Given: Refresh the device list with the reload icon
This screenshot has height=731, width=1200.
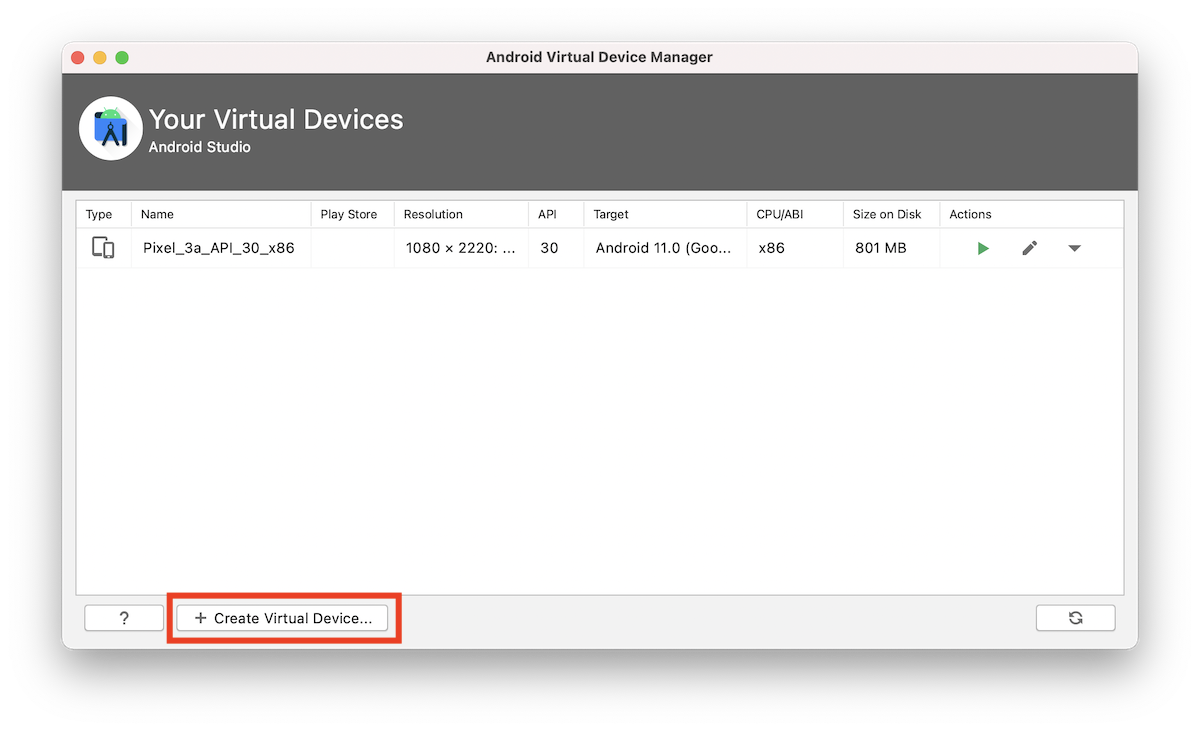Looking at the screenshot, I should tap(1075, 618).
